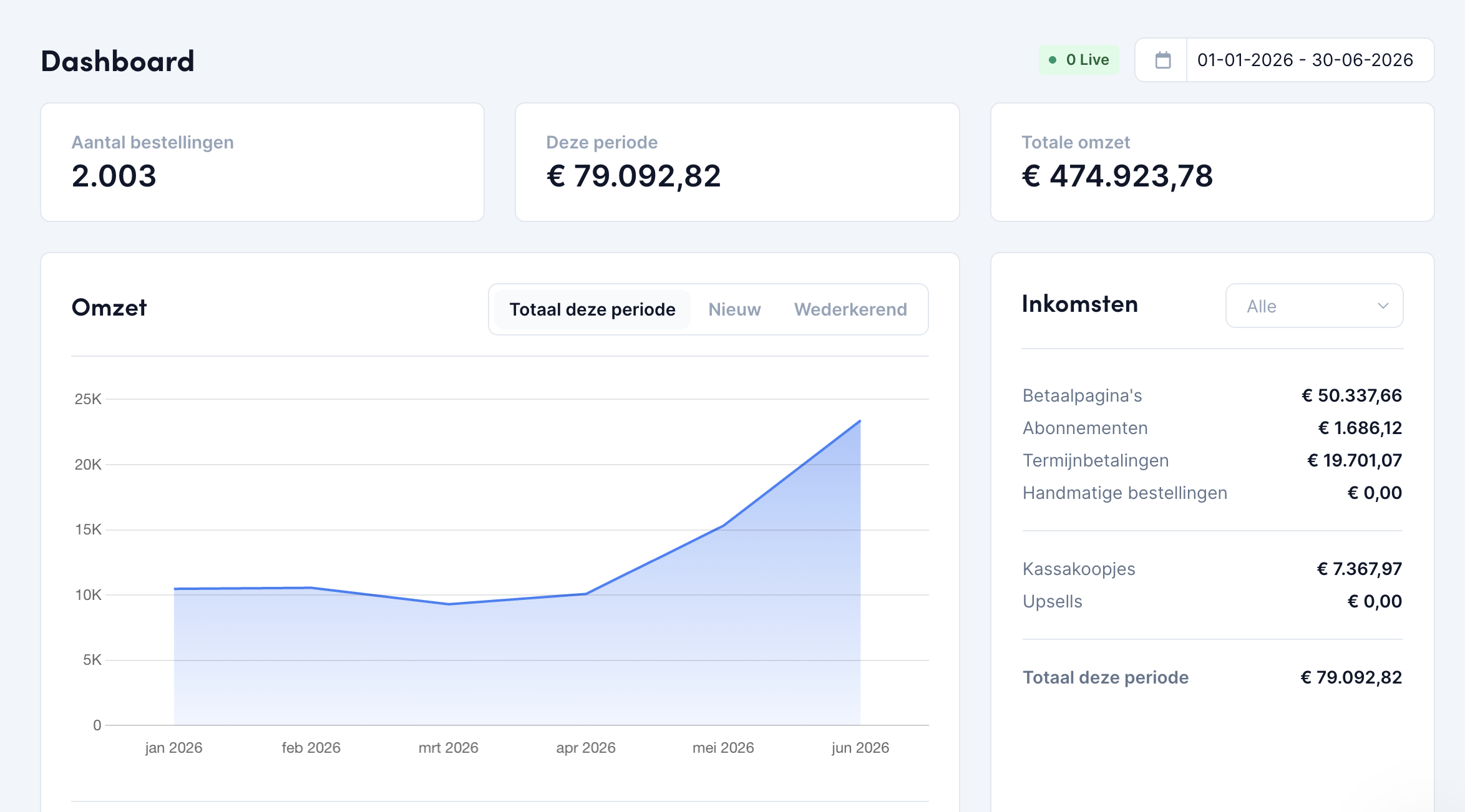Screen dimensions: 1465x812
Task: Click the Termijnbetalingen income row
Action: tap(1212, 460)
